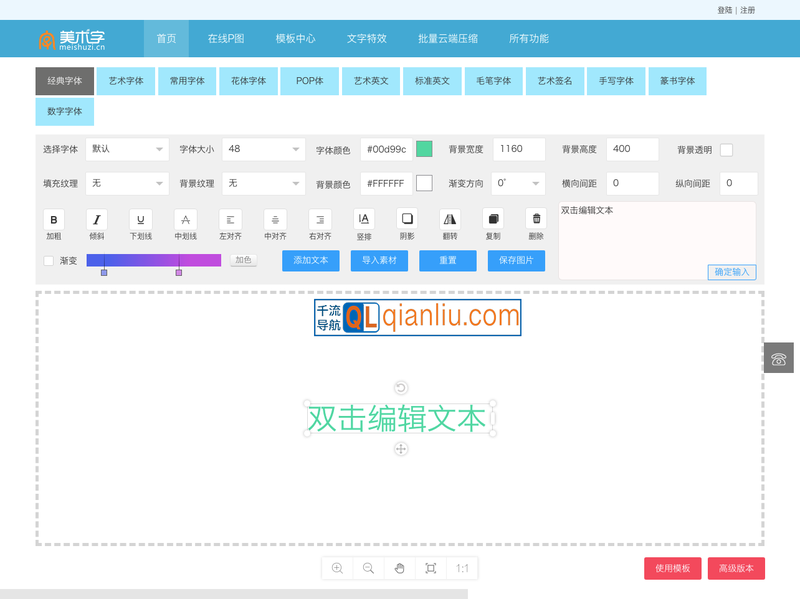The height and width of the screenshot is (599, 800).
Task: Open the 选择字体 font dropdown
Action: [x=127, y=148]
